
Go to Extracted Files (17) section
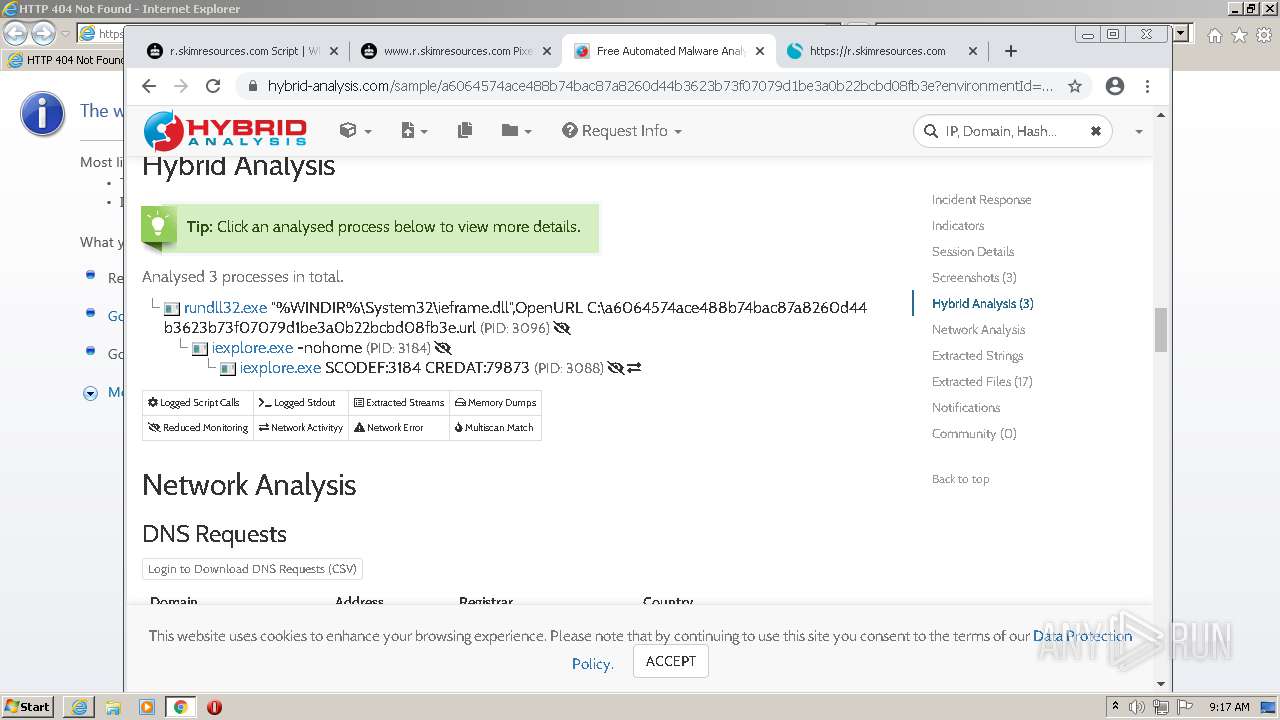(x=982, y=382)
